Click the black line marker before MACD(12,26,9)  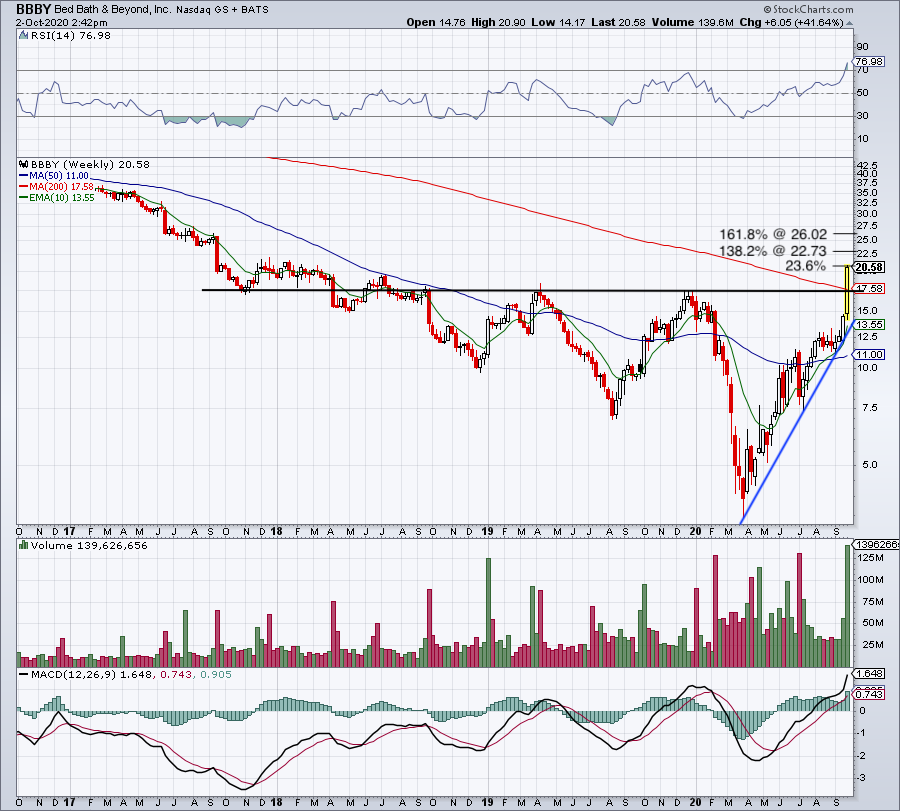tap(24, 674)
